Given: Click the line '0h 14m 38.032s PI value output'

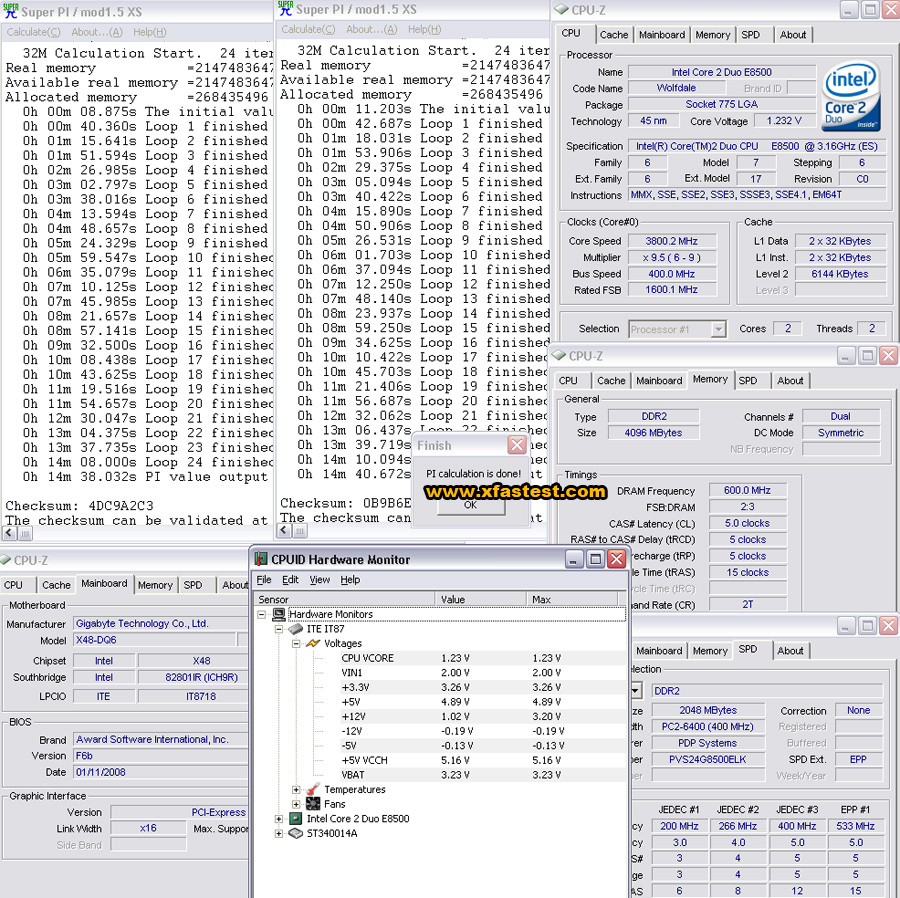Looking at the screenshot, I should [145, 477].
